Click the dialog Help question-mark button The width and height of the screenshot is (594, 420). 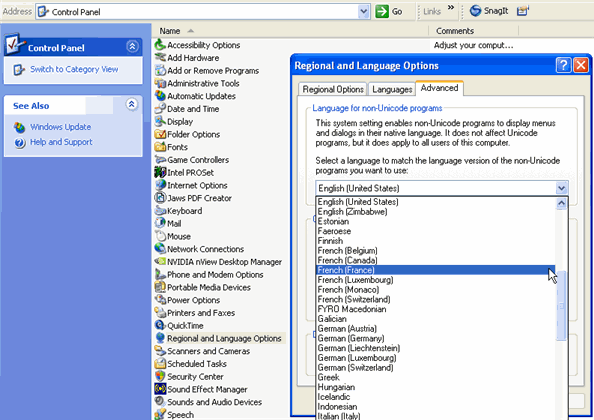[x=563, y=65]
